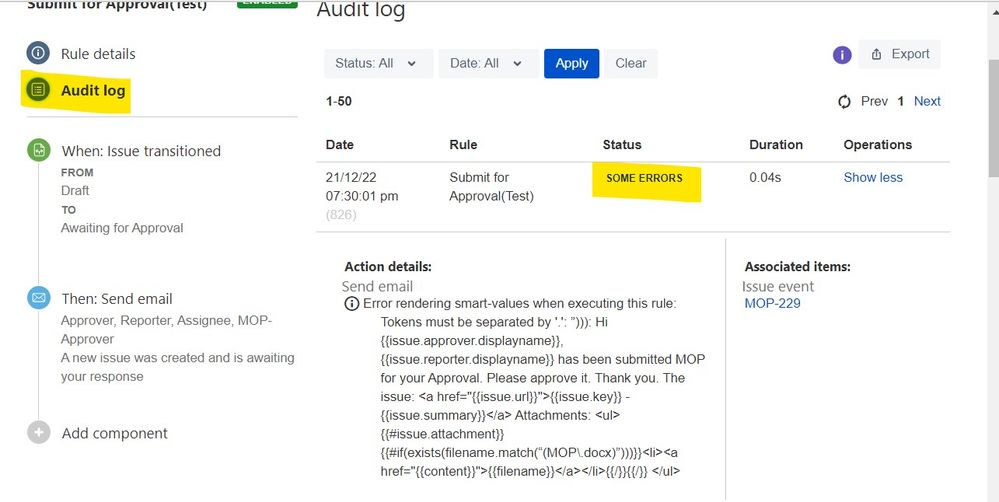Click the Prev page link

pos(874,101)
